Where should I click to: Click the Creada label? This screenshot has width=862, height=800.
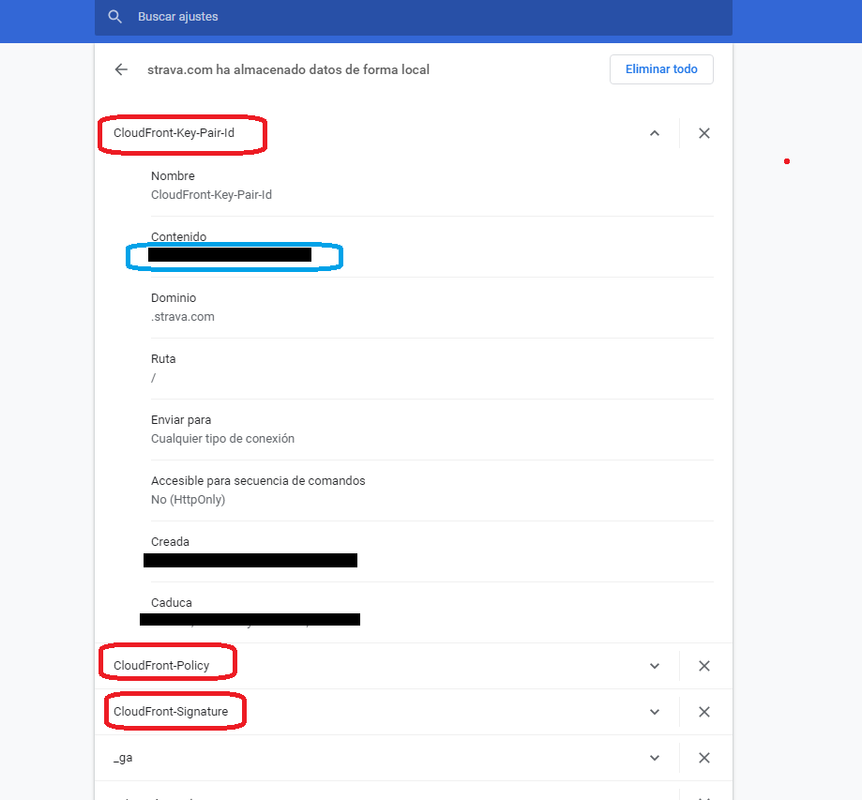(x=170, y=542)
